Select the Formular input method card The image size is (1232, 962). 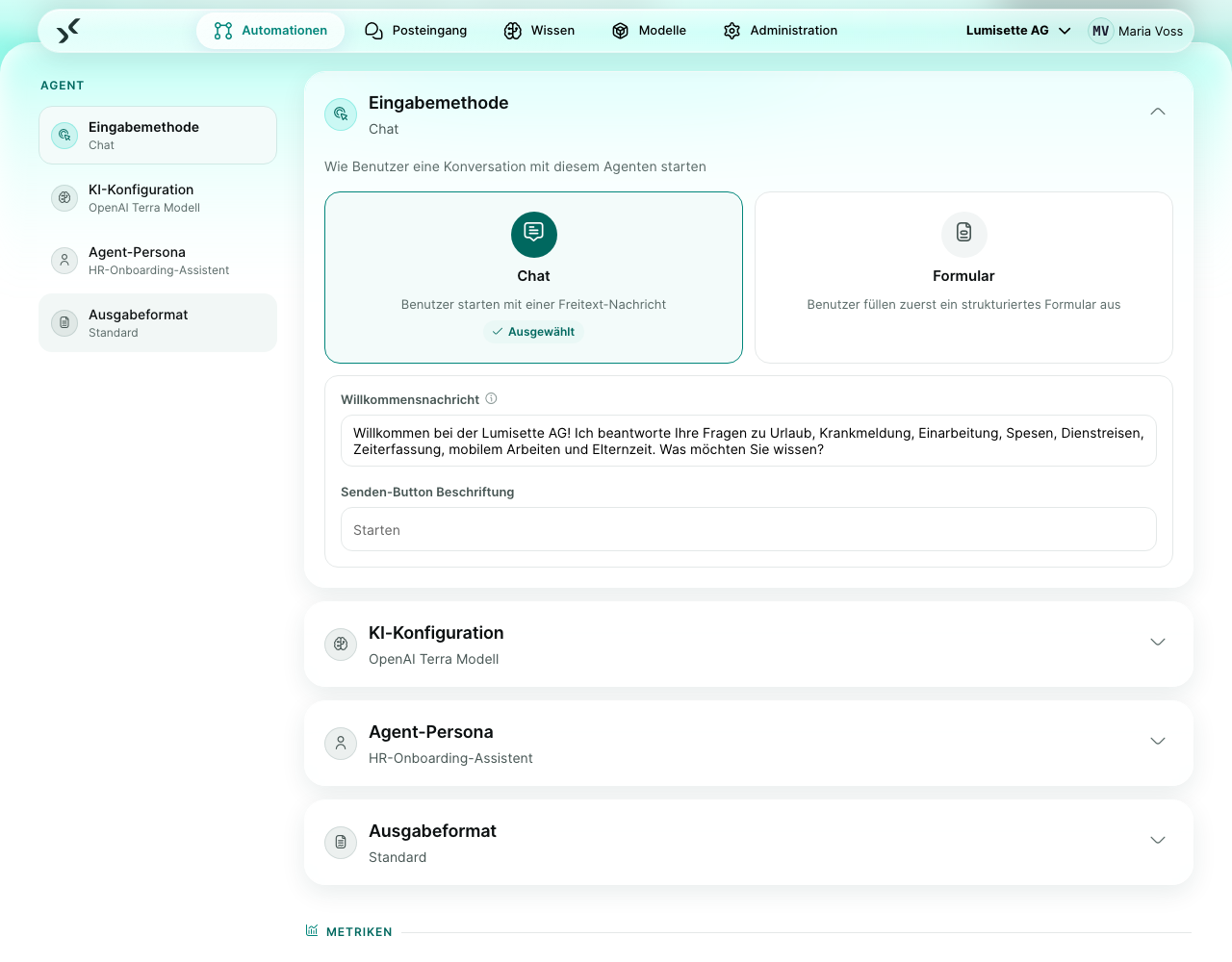pos(963,277)
